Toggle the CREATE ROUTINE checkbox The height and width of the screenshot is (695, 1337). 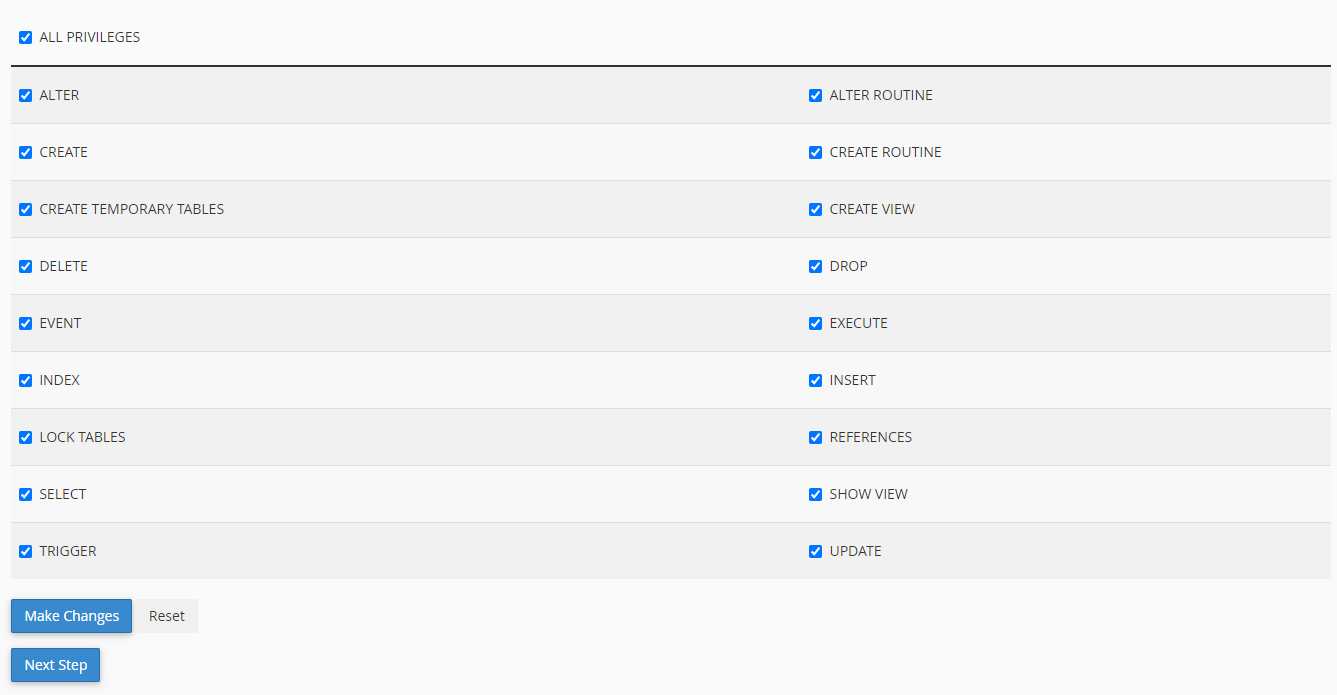pos(815,153)
